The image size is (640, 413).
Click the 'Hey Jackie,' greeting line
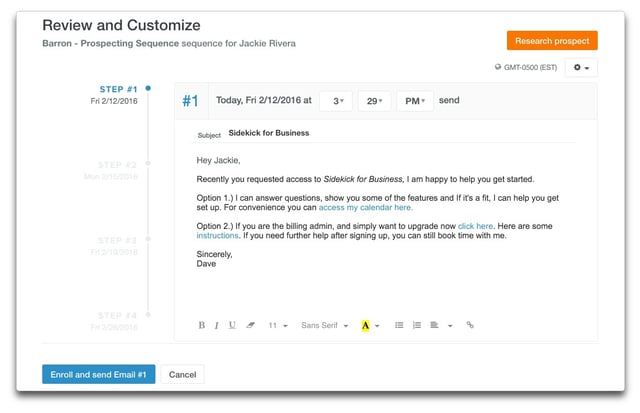coord(218,160)
